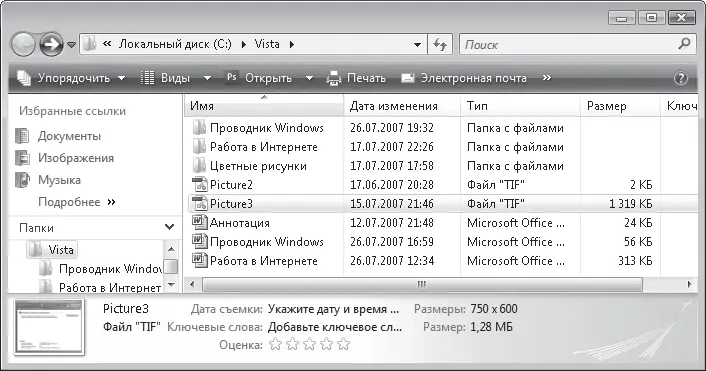Click folder tree scrollbar up arrow
Image resolution: width=706 pixels, height=371 pixels.
click(x=171, y=249)
